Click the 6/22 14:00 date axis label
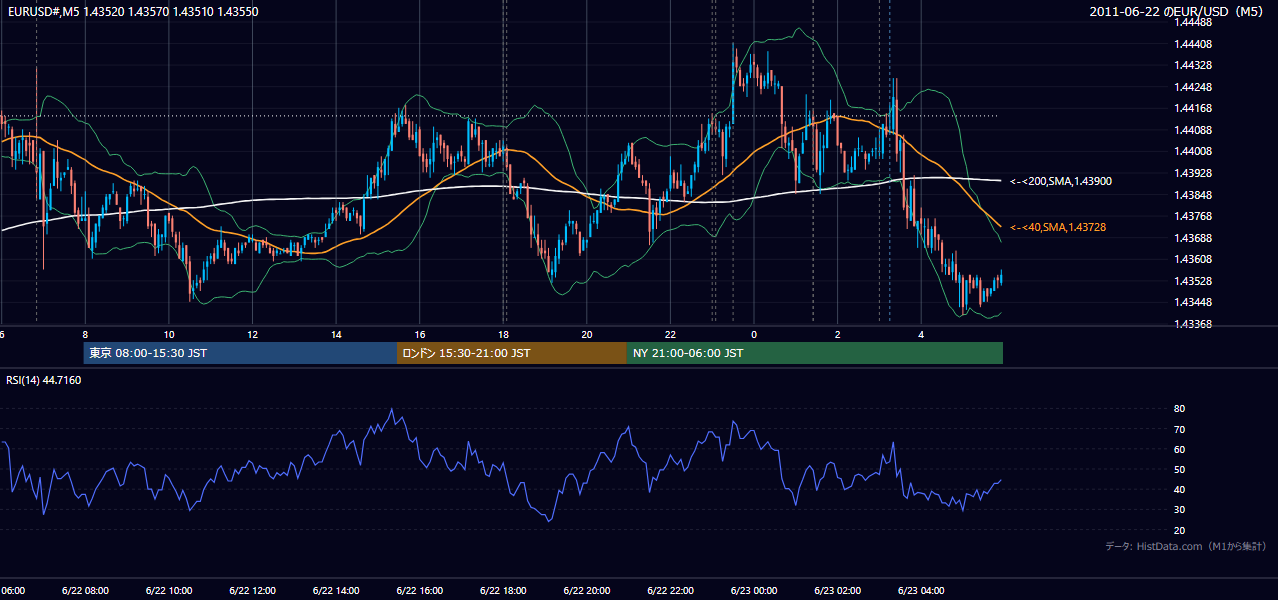Image resolution: width=1278 pixels, height=600 pixels. (336, 591)
